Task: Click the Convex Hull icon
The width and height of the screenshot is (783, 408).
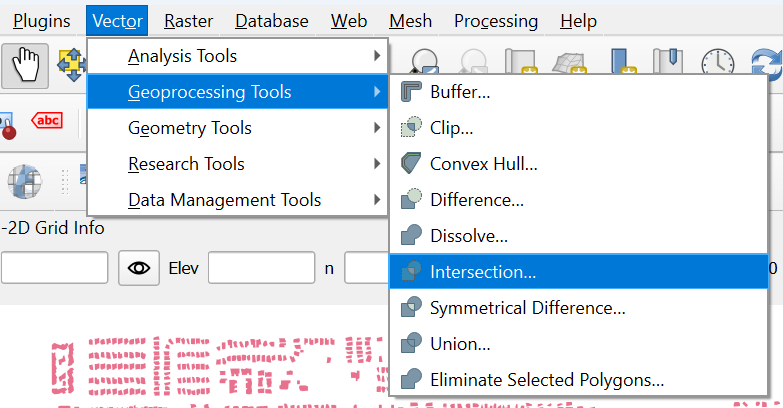Action: pyautogui.click(x=412, y=164)
